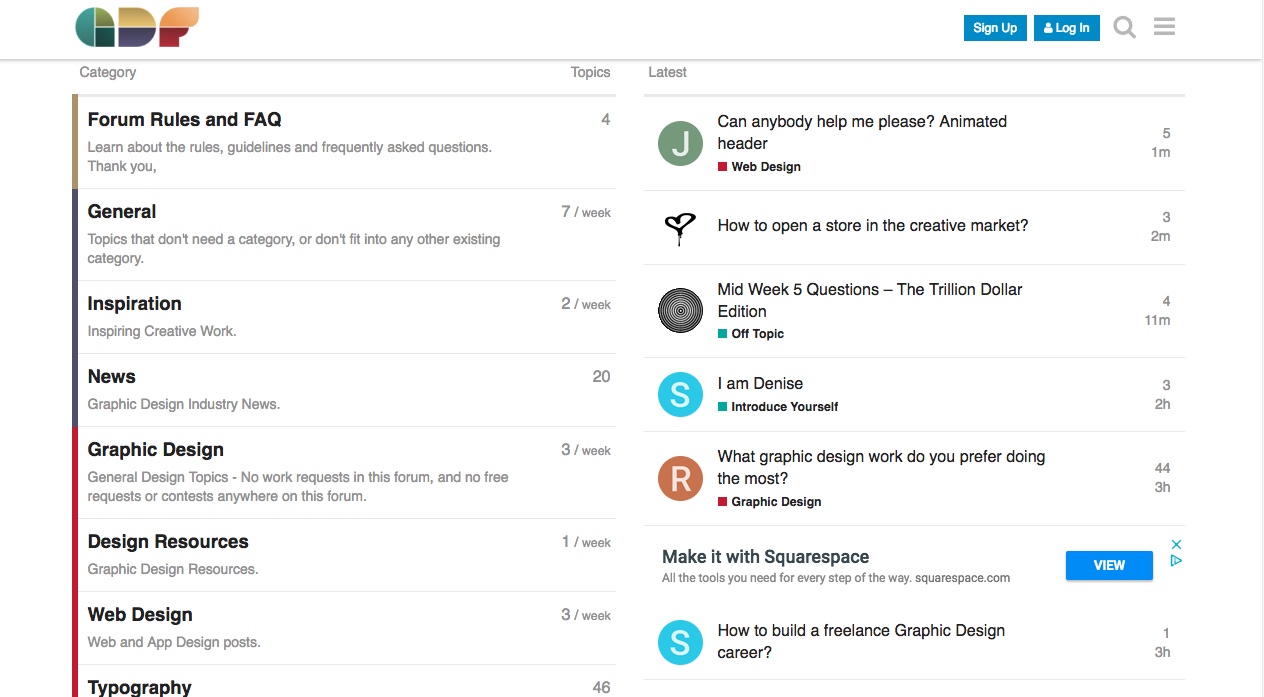
Task: Click the AdChoices triangle icon
Action: pos(1177,561)
